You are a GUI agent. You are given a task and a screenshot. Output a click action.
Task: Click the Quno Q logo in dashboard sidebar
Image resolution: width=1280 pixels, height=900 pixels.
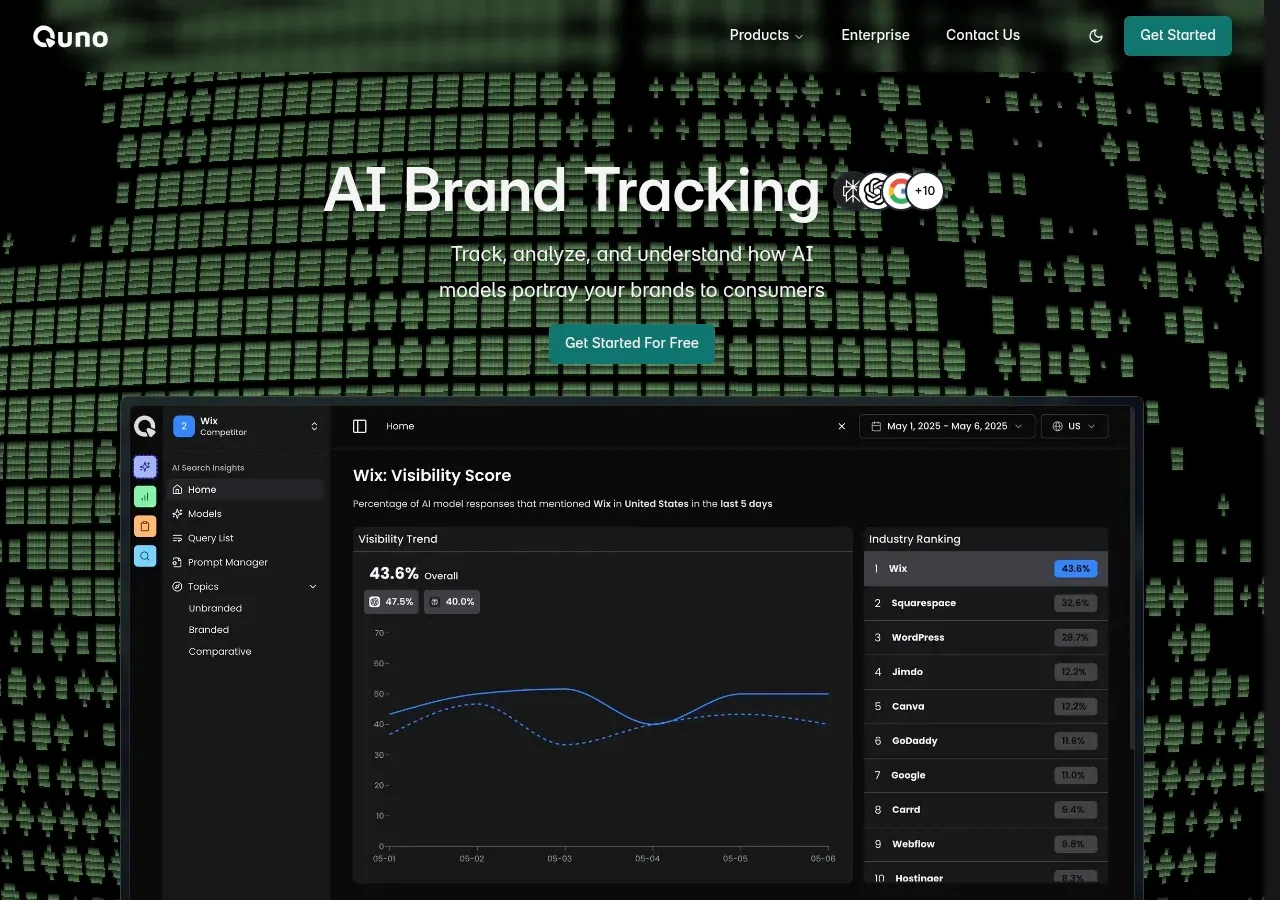[145, 427]
